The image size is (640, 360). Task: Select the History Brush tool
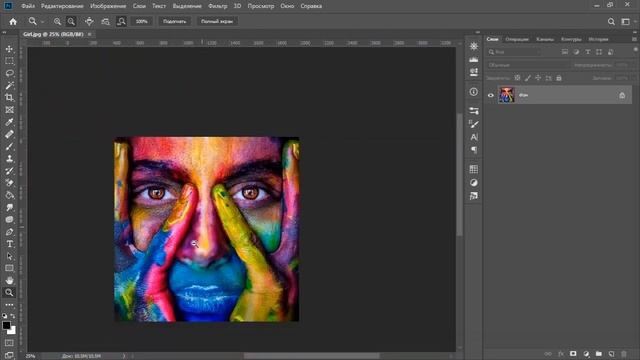(x=9, y=171)
